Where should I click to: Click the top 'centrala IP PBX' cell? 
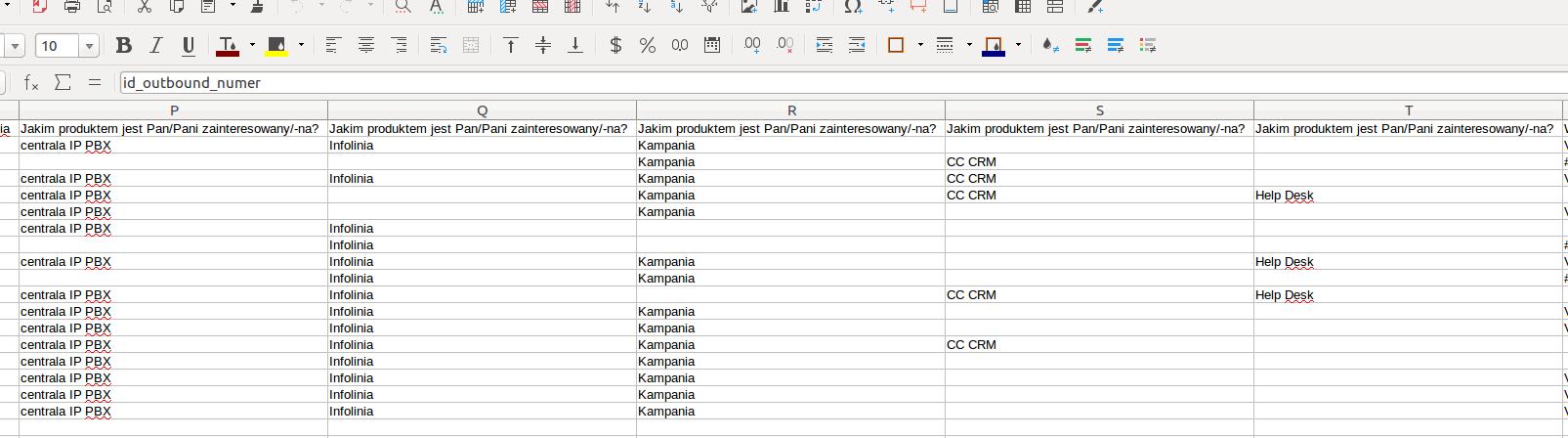click(x=174, y=146)
